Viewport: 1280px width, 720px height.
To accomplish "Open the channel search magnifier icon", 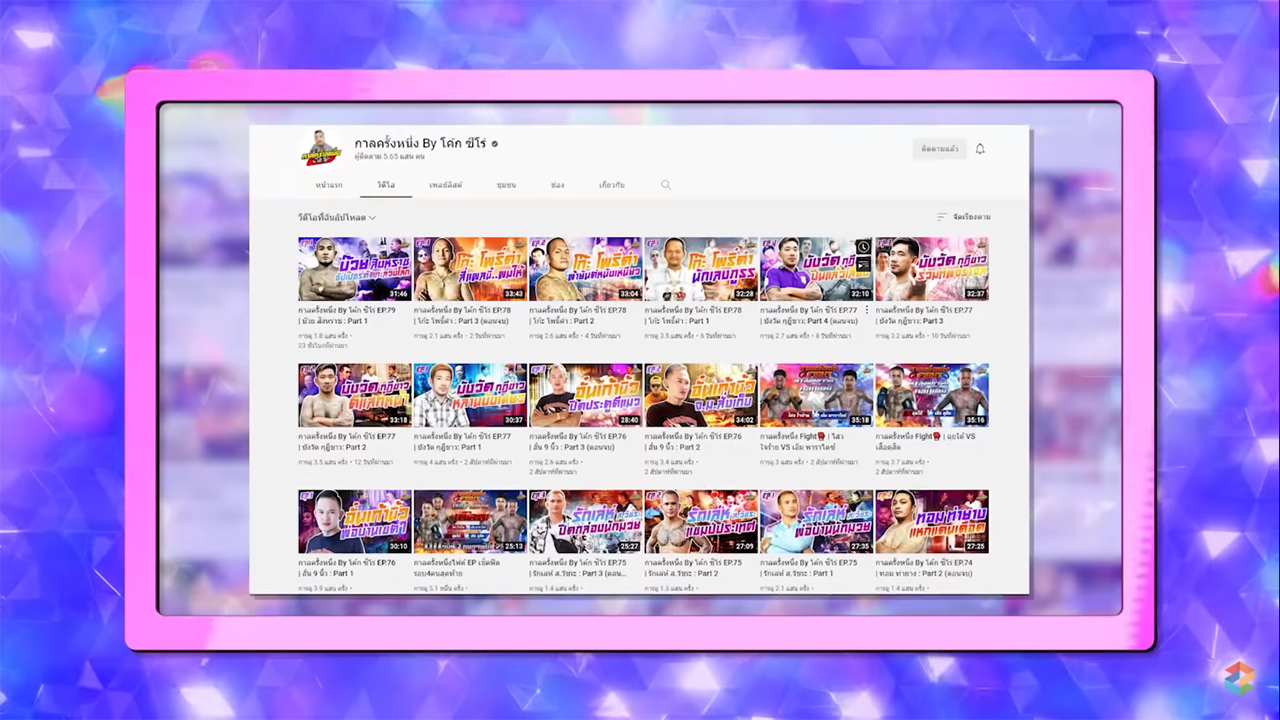I will pyautogui.click(x=666, y=185).
